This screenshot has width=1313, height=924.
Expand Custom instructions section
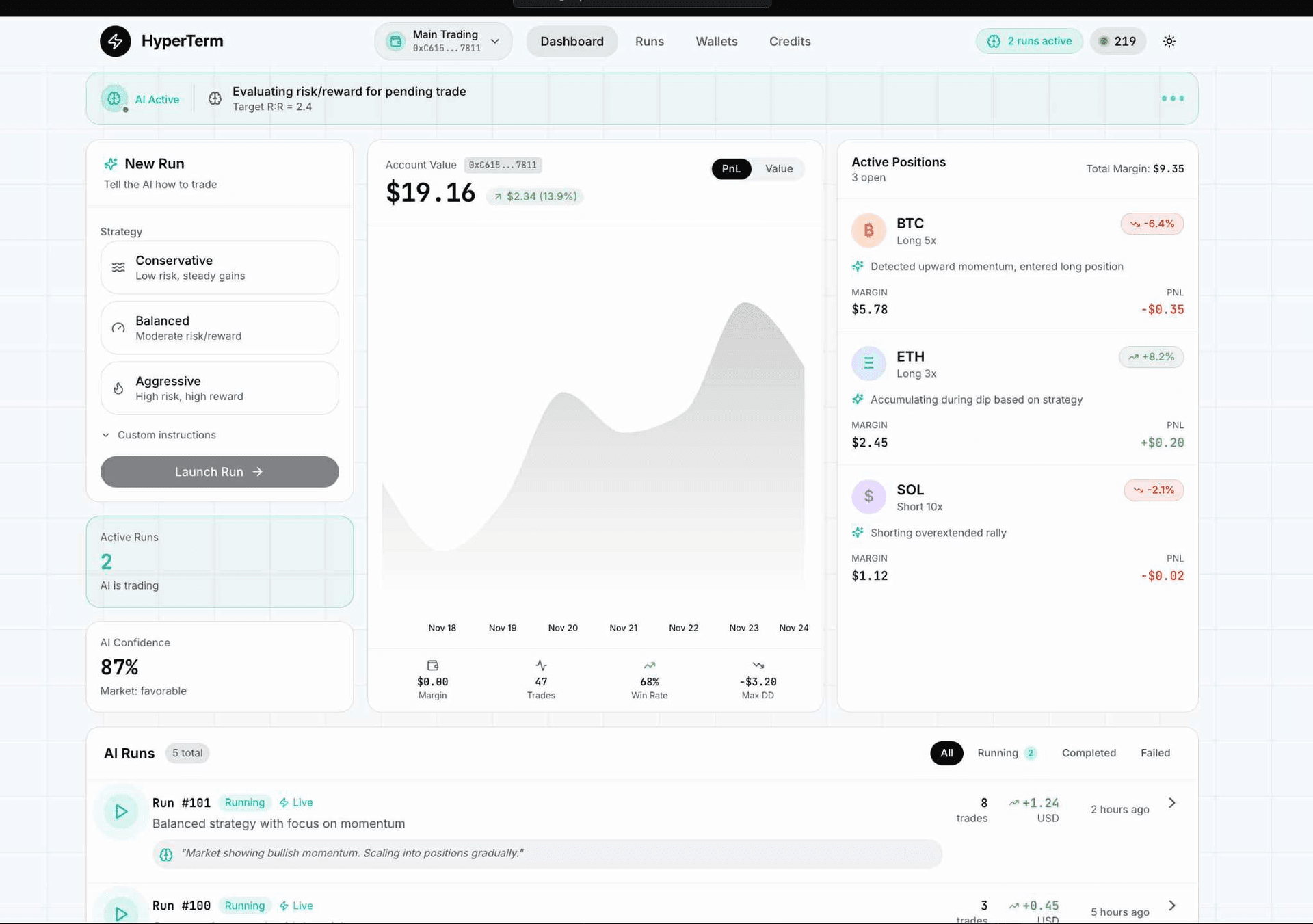[159, 435]
